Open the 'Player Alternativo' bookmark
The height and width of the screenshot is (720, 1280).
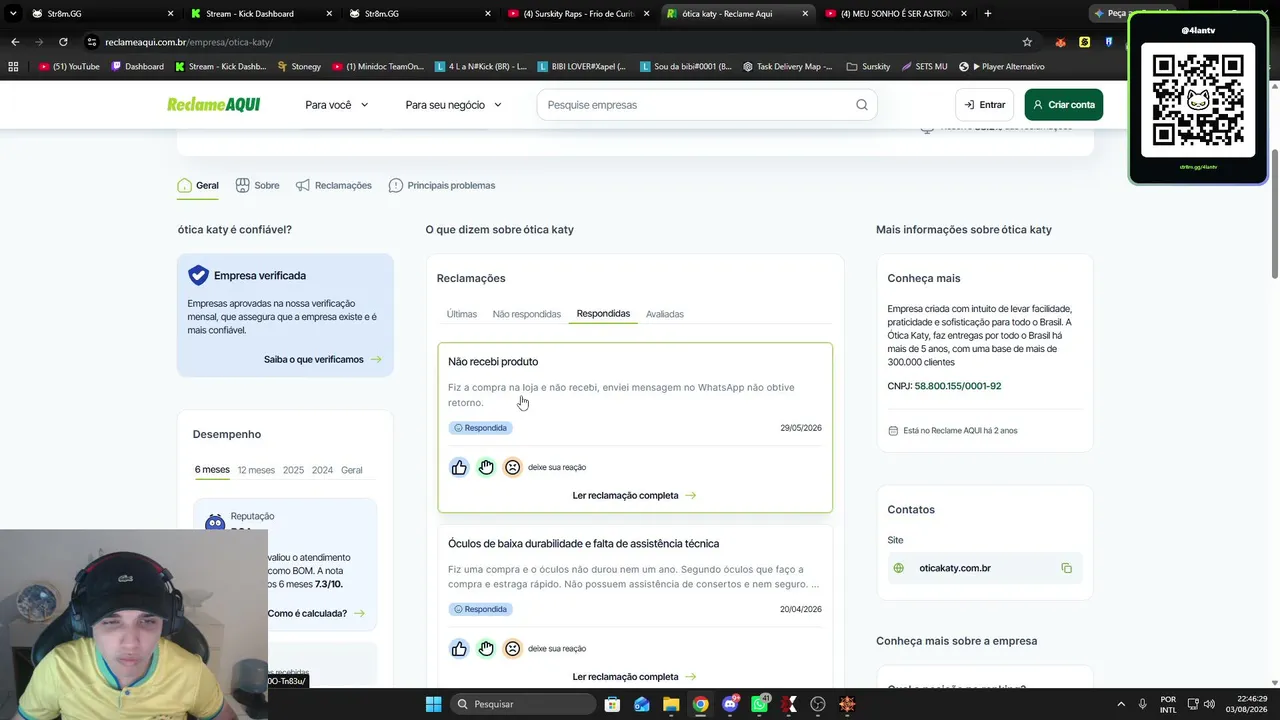tap(1001, 66)
